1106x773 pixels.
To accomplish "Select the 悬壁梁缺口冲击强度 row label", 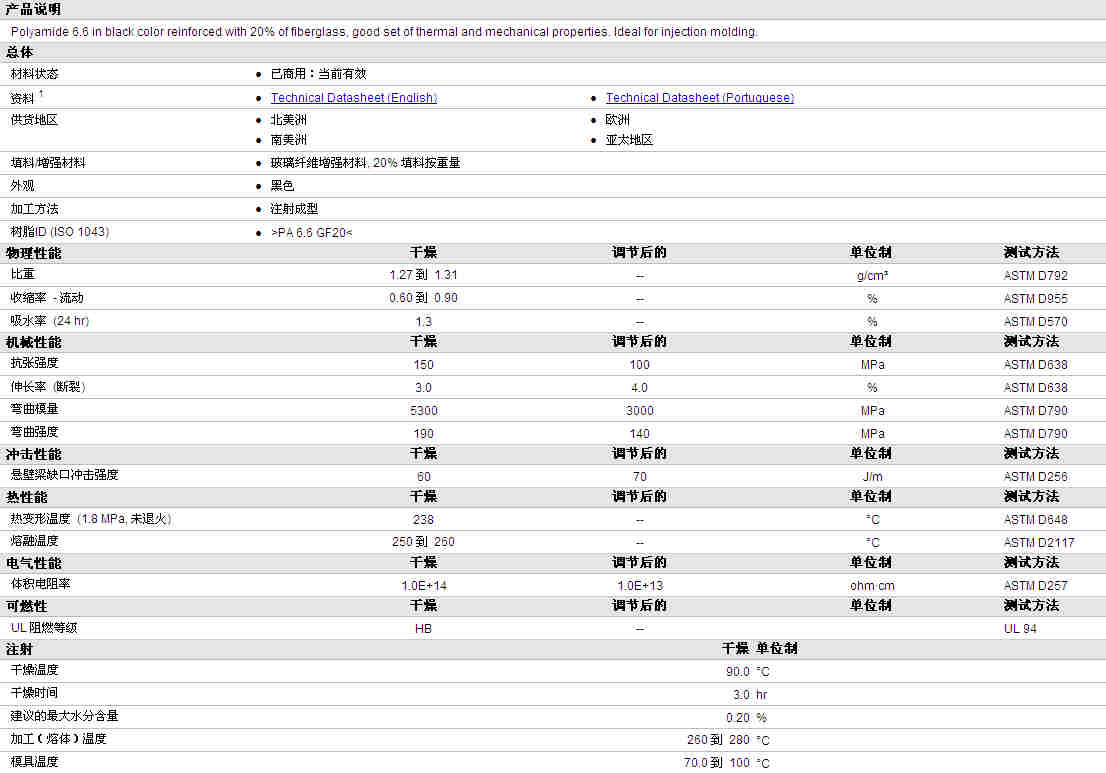I will pos(64,476).
